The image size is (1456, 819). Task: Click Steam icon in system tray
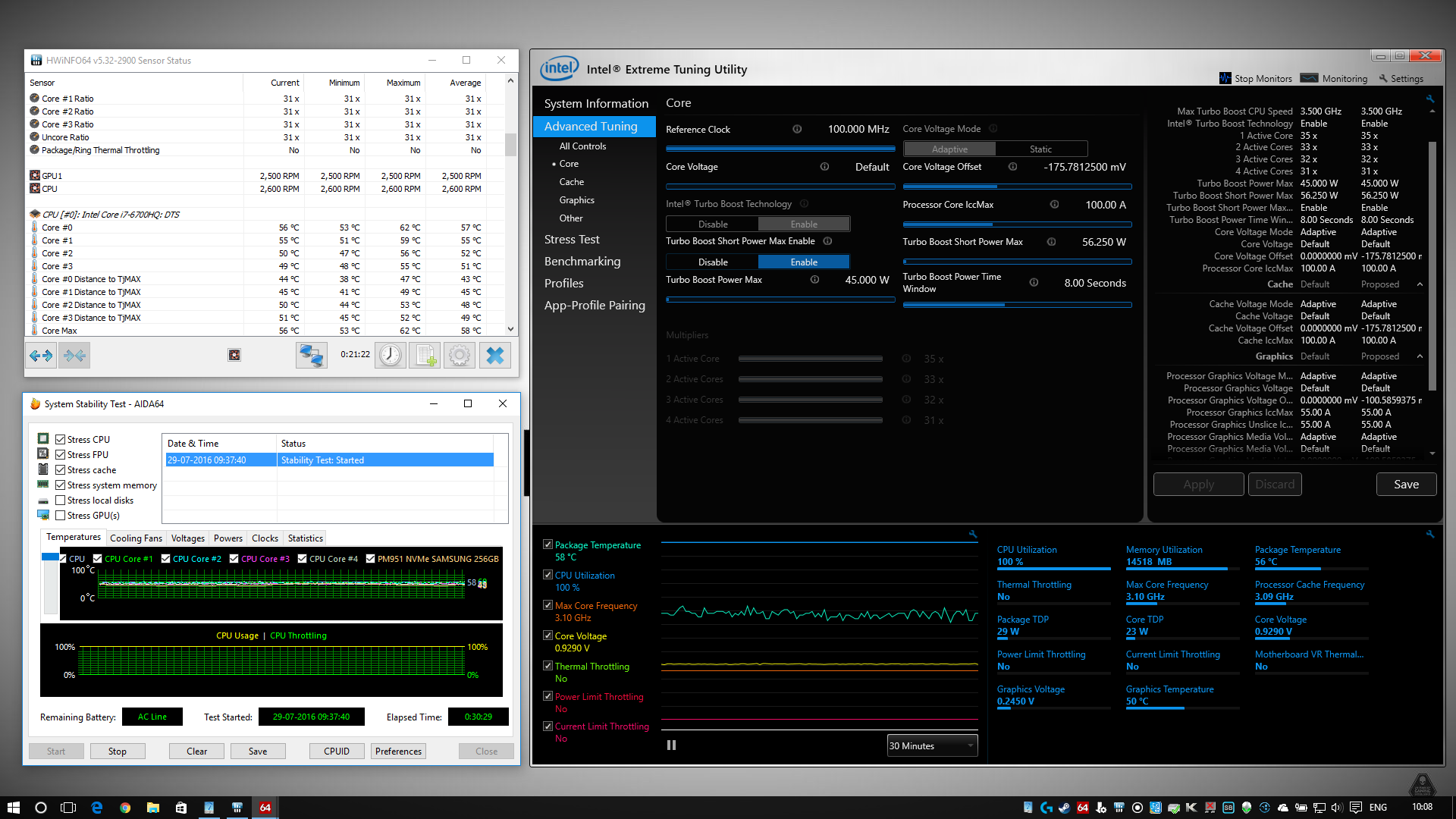1064,808
